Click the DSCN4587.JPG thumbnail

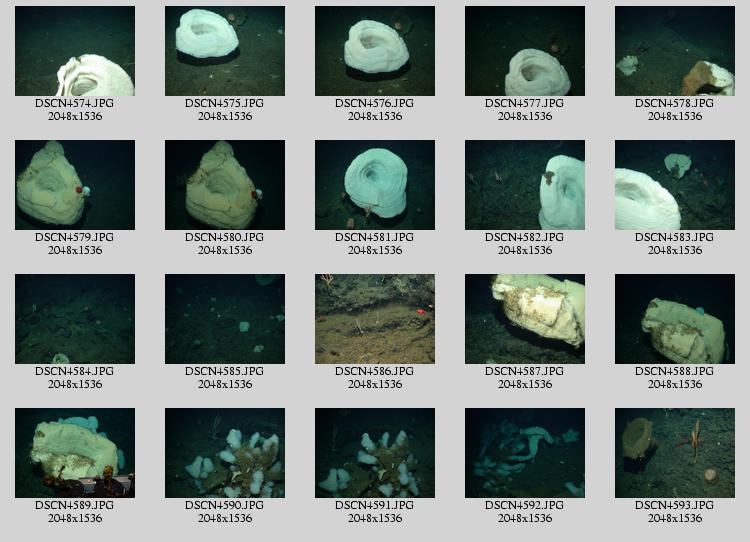pyautogui.click(x=525, y=319)
